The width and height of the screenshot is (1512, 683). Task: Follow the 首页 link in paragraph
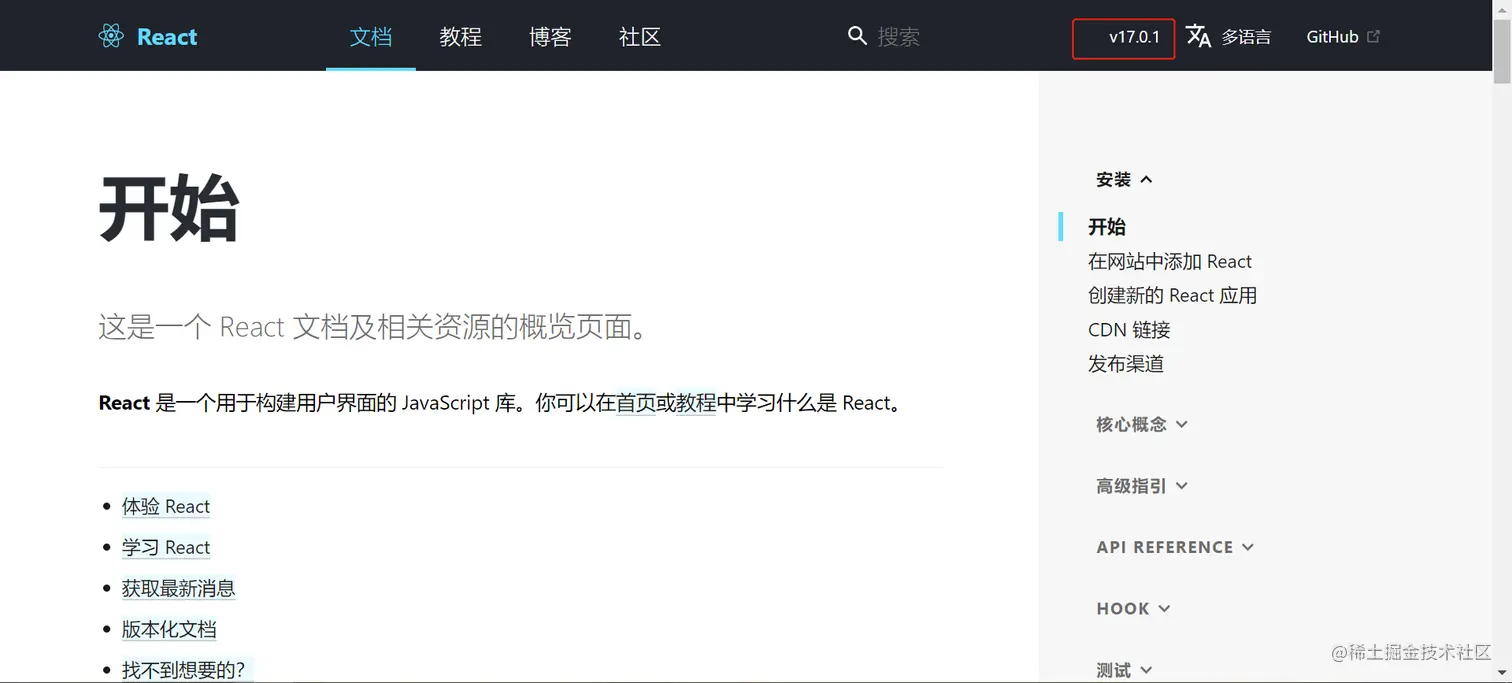point(636,404)
